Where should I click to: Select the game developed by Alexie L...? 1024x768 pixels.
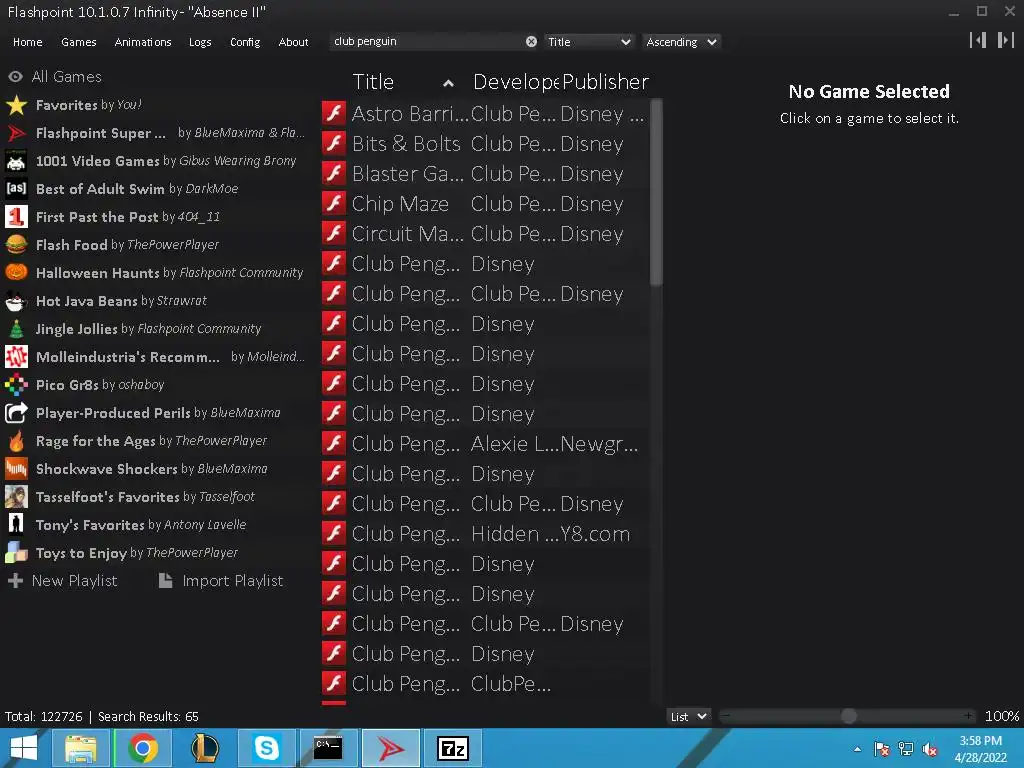[485, 443]
